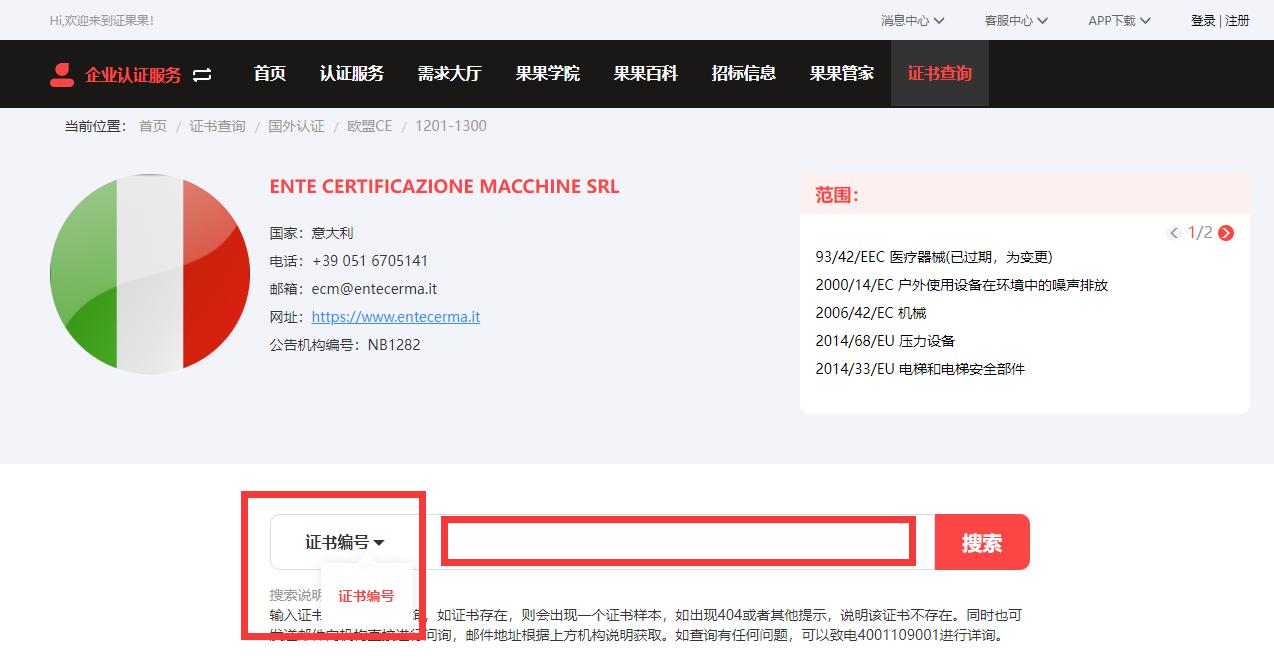
Task: Click the red 搜索 button
Action: pos(982,542)
